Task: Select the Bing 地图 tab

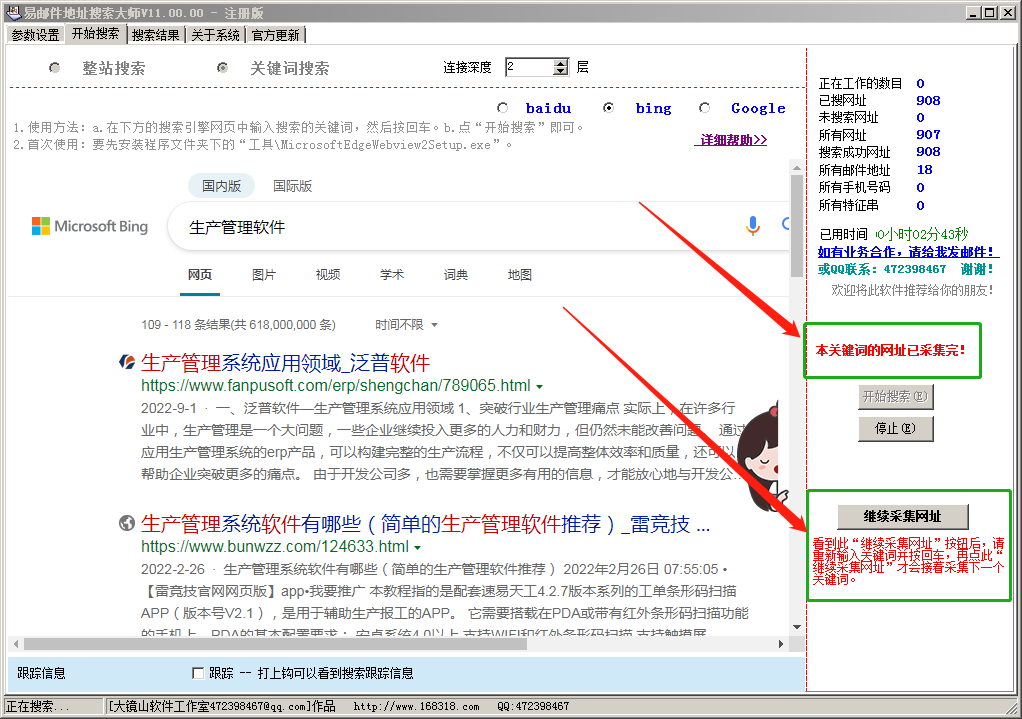Action: click(x=519, y=275)
